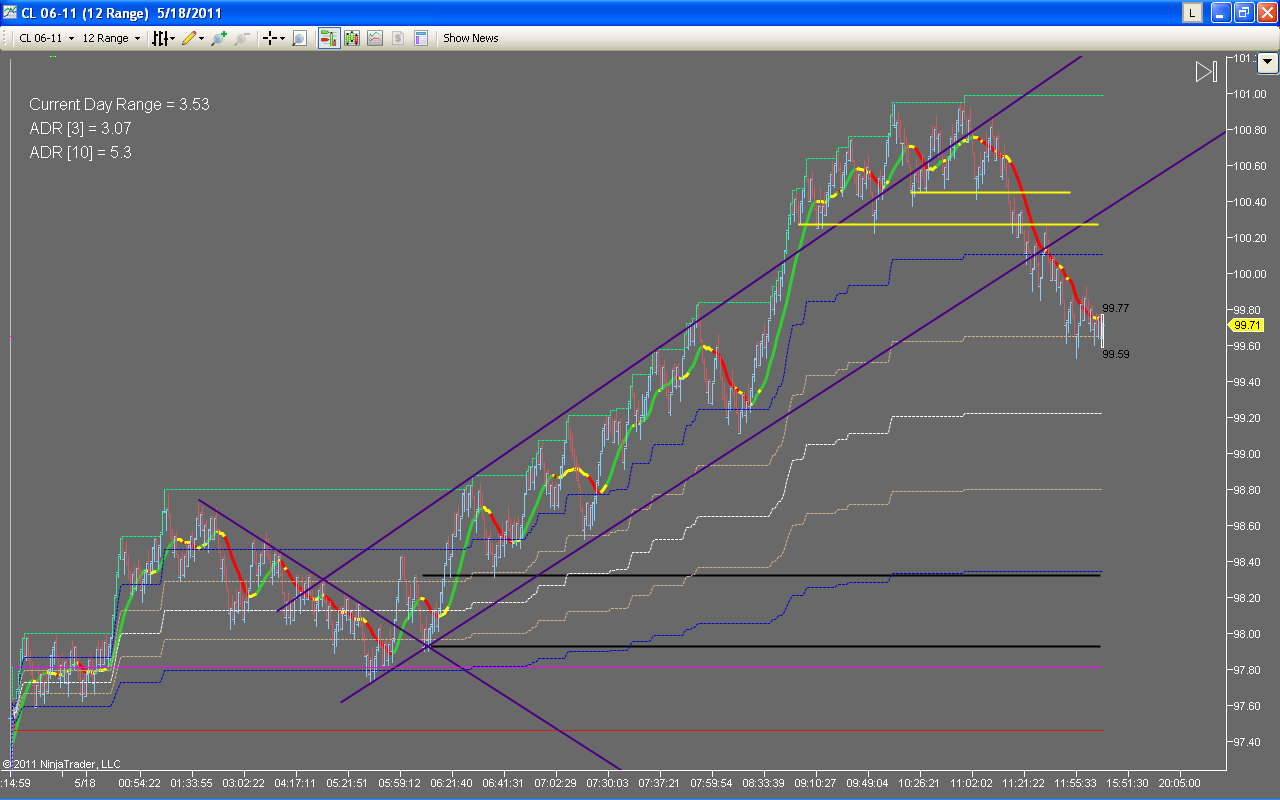
Task: Click the 99.77 high label by last bars
Action: tap(1116, 308)
